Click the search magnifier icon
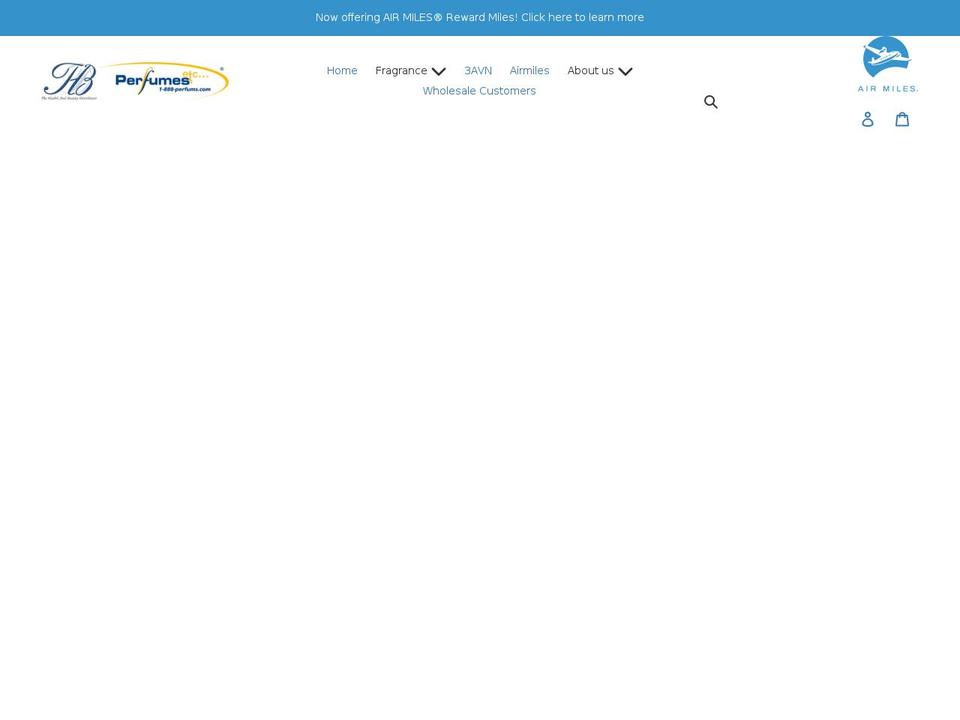Viewport: 960px width, 720px height. tap(711, 102)
